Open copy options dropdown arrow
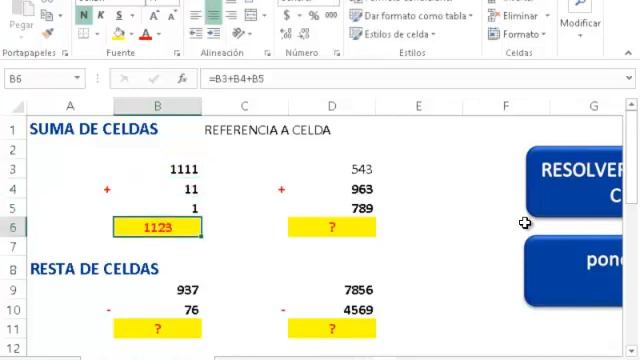 point(60,16)
